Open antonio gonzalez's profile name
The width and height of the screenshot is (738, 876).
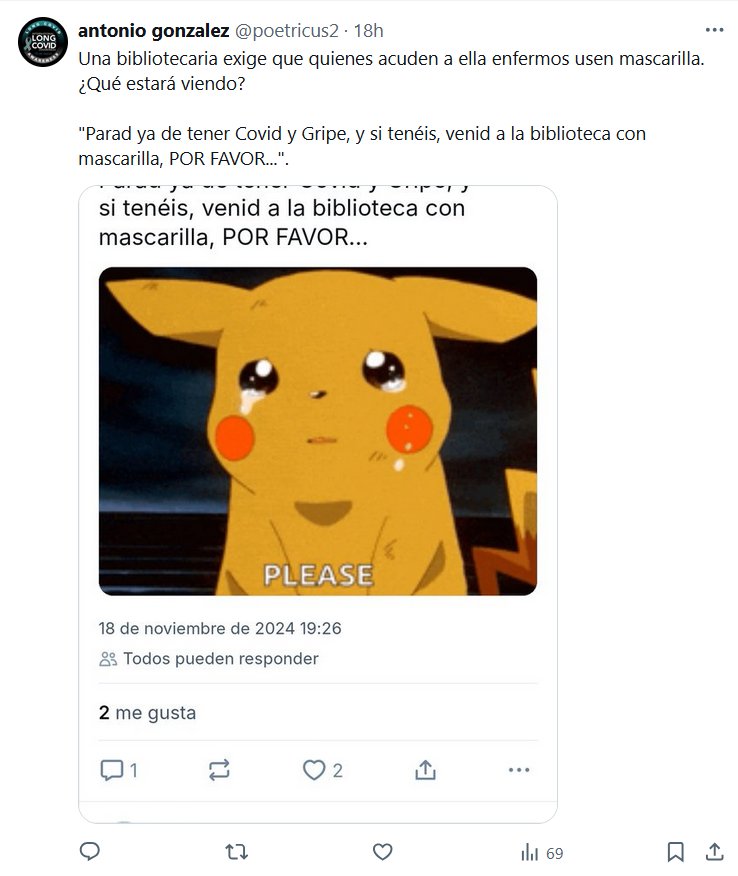[x=154, y=31]
